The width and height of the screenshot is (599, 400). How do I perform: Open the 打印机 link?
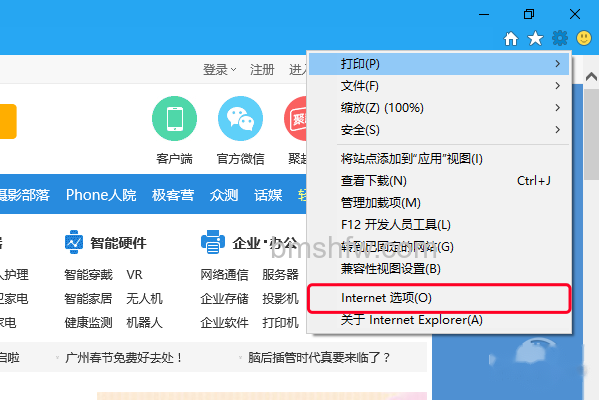[x=280, y=322]
